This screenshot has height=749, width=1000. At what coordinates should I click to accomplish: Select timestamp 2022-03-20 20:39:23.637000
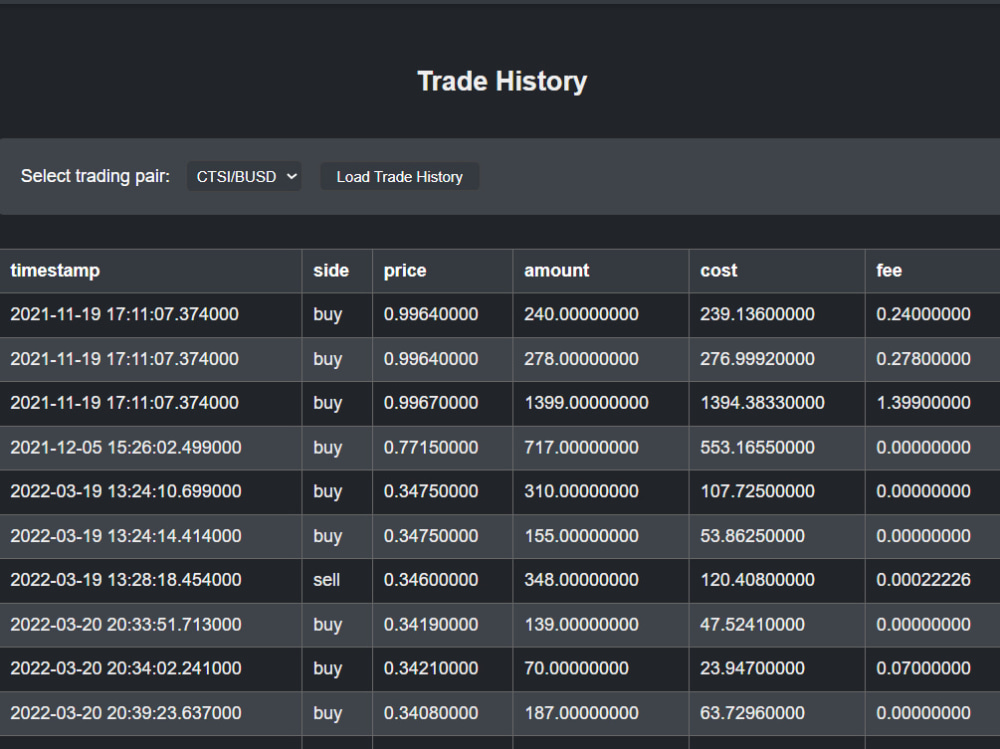click(x=126, y=713)
